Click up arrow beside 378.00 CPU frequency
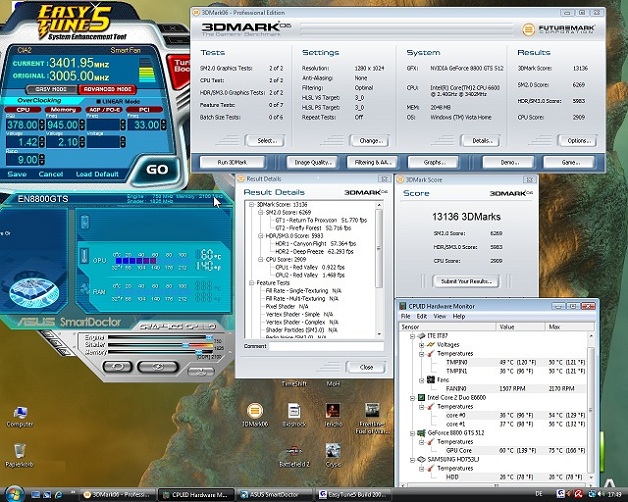This screenshot has width=628, height=502. [42, 122]
